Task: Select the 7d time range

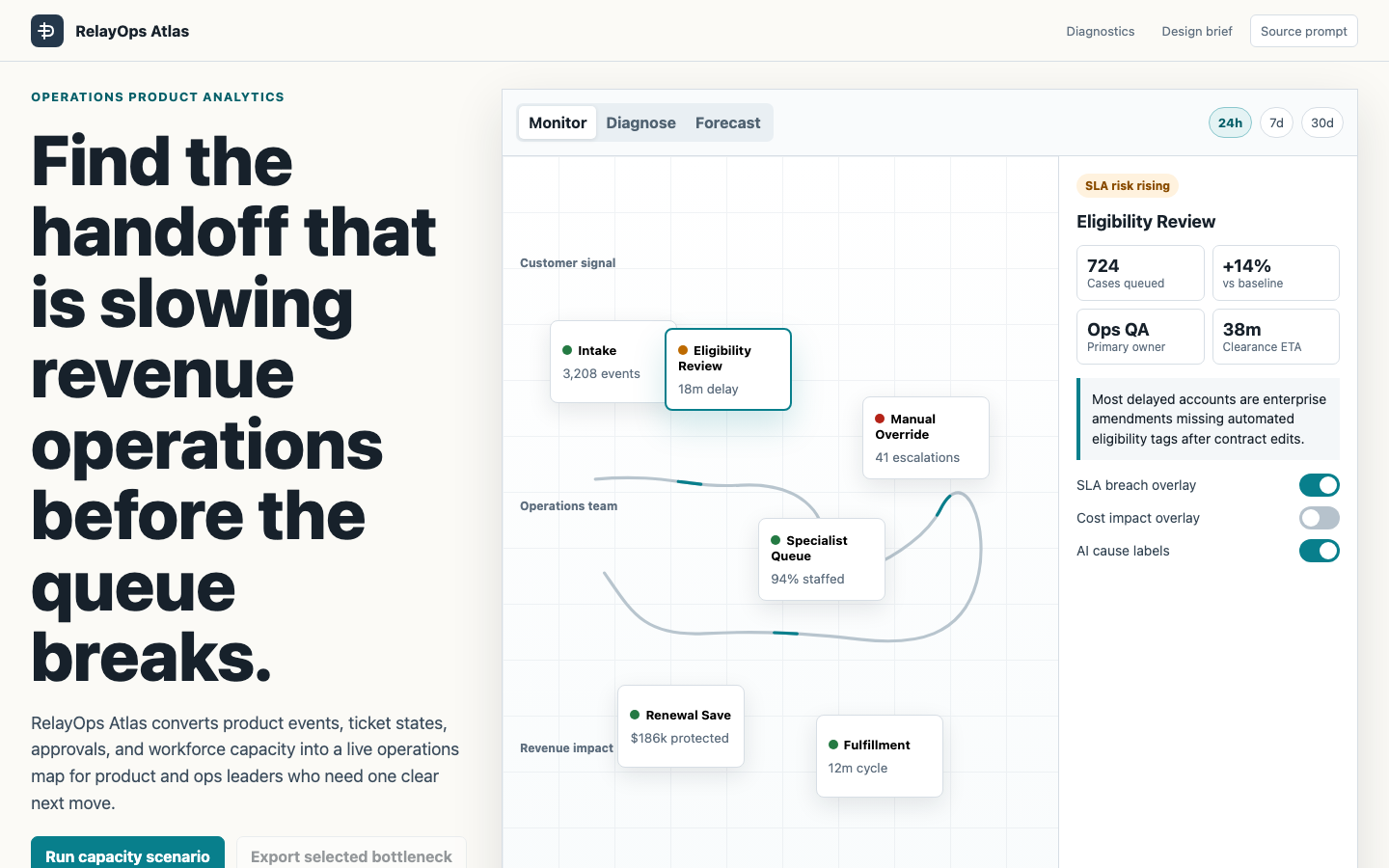Action: [1276, 122]
